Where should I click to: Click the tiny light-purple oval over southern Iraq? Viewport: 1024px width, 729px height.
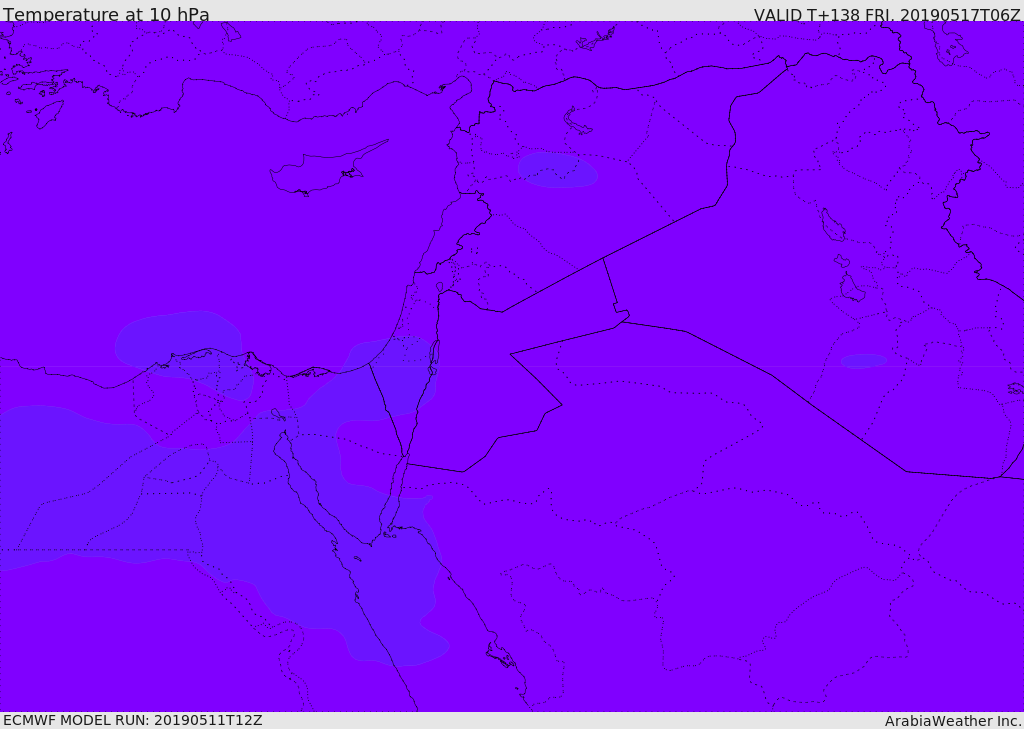[x=863, y=361]
